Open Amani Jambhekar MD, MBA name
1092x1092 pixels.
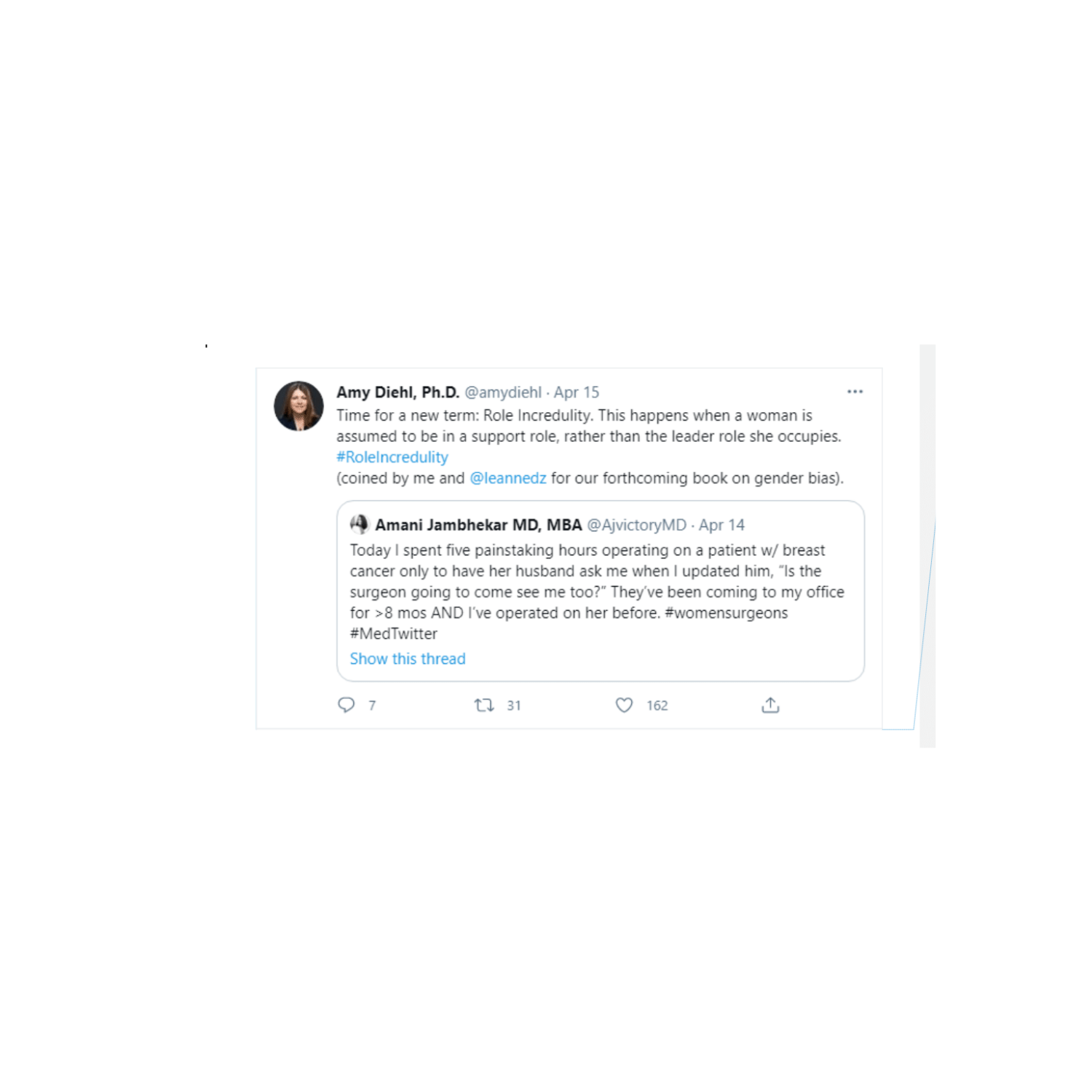(x=478, y=525)
